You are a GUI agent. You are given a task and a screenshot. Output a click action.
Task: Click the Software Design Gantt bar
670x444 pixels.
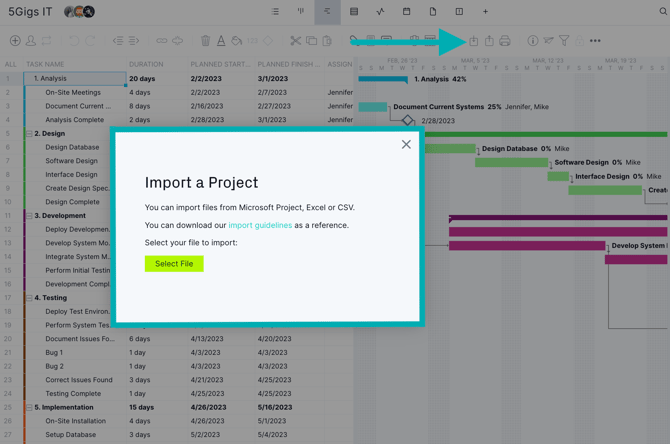(x=511, y=162)
